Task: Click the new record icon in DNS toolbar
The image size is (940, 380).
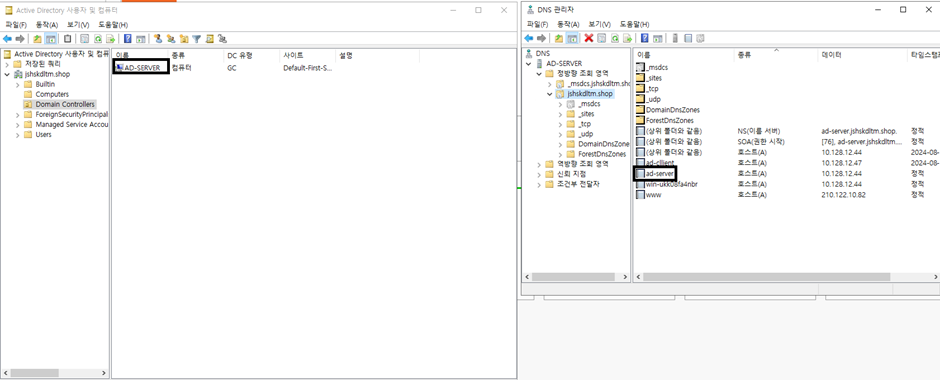Action: pyautogui.click(x=688, y=38)
